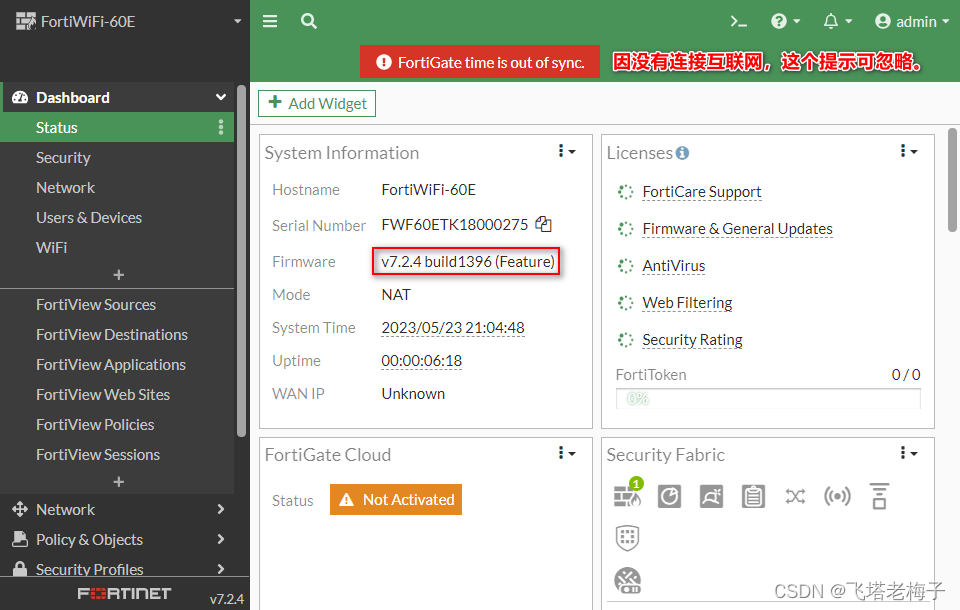The width and height of the screenshot is (960, 610).
Task: Open the notifications bell menu
Action: coord(837,21)
